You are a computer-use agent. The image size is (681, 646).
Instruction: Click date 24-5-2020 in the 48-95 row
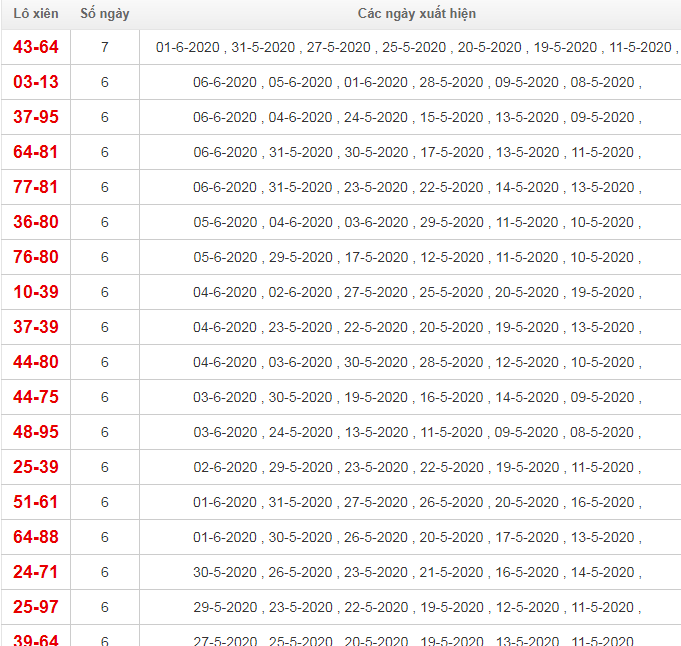point(301,432)
